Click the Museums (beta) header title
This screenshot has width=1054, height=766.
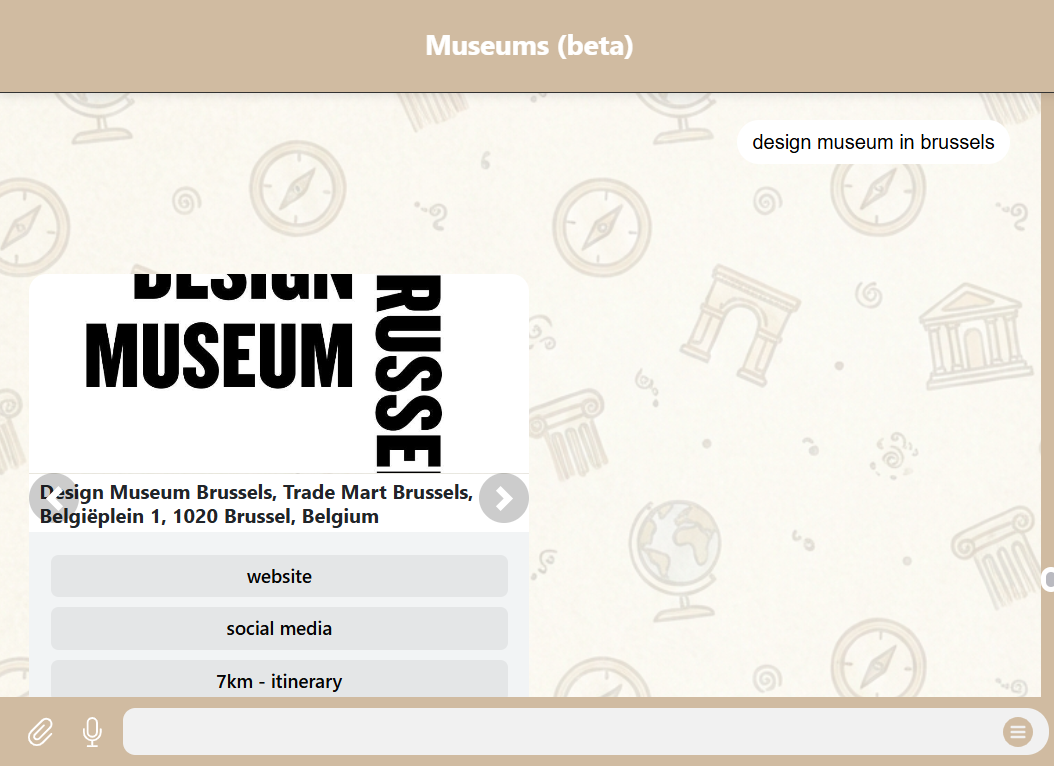528,45
